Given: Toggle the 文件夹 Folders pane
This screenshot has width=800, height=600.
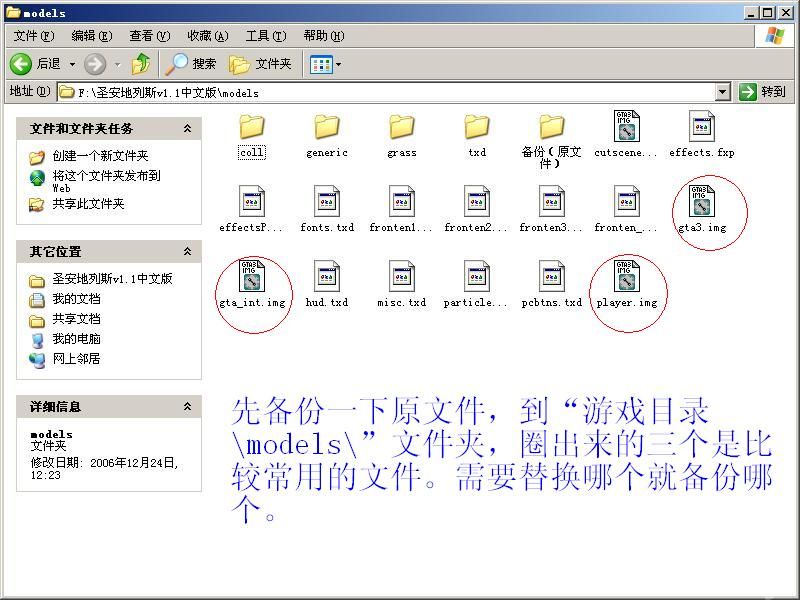Looking at the screenshot, I should [260, 64].
